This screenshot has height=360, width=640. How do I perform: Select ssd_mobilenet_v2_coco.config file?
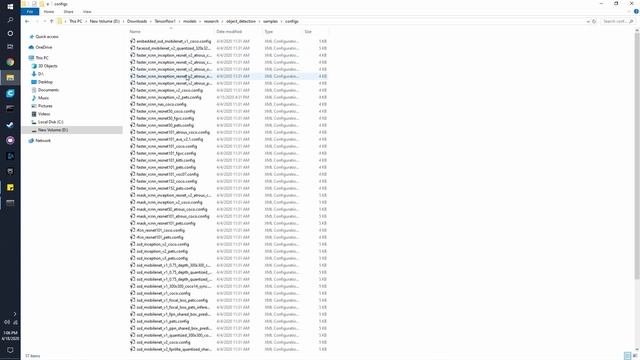(163, 342)
